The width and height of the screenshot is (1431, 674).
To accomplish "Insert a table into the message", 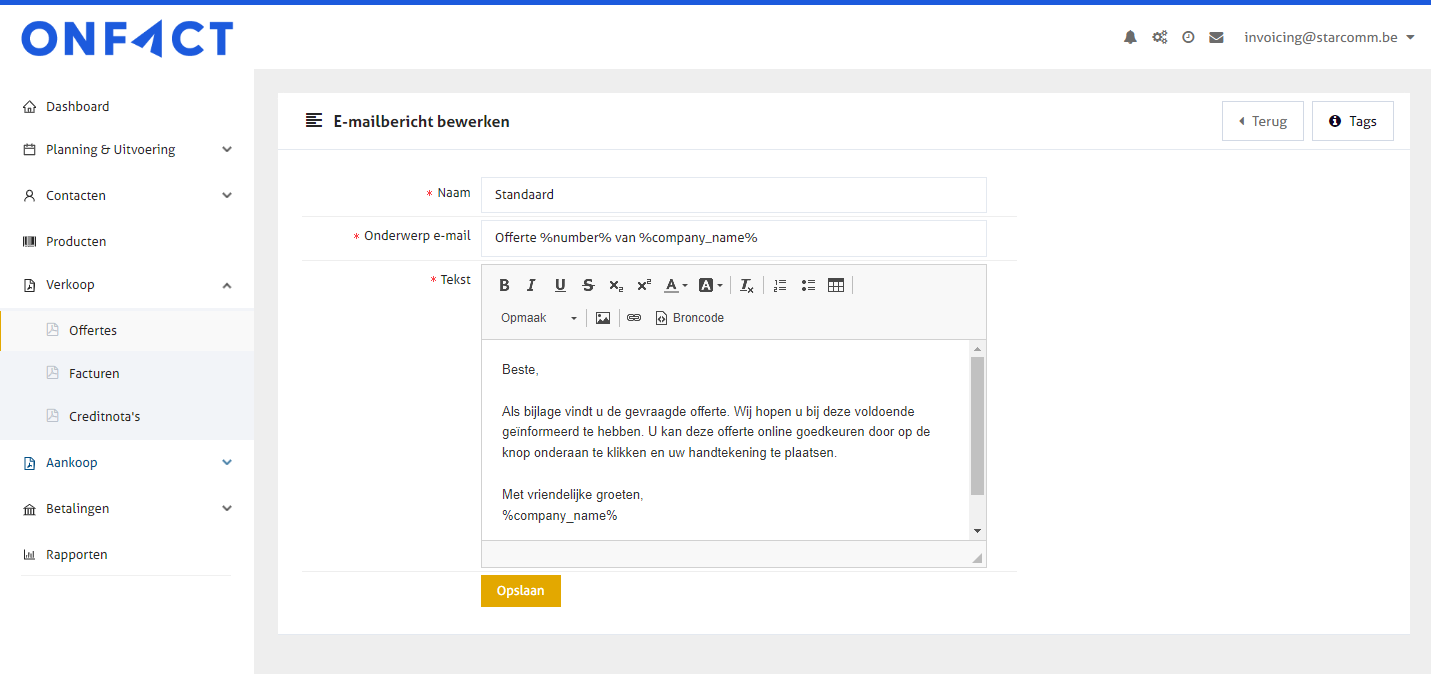I will click(836, 285).
